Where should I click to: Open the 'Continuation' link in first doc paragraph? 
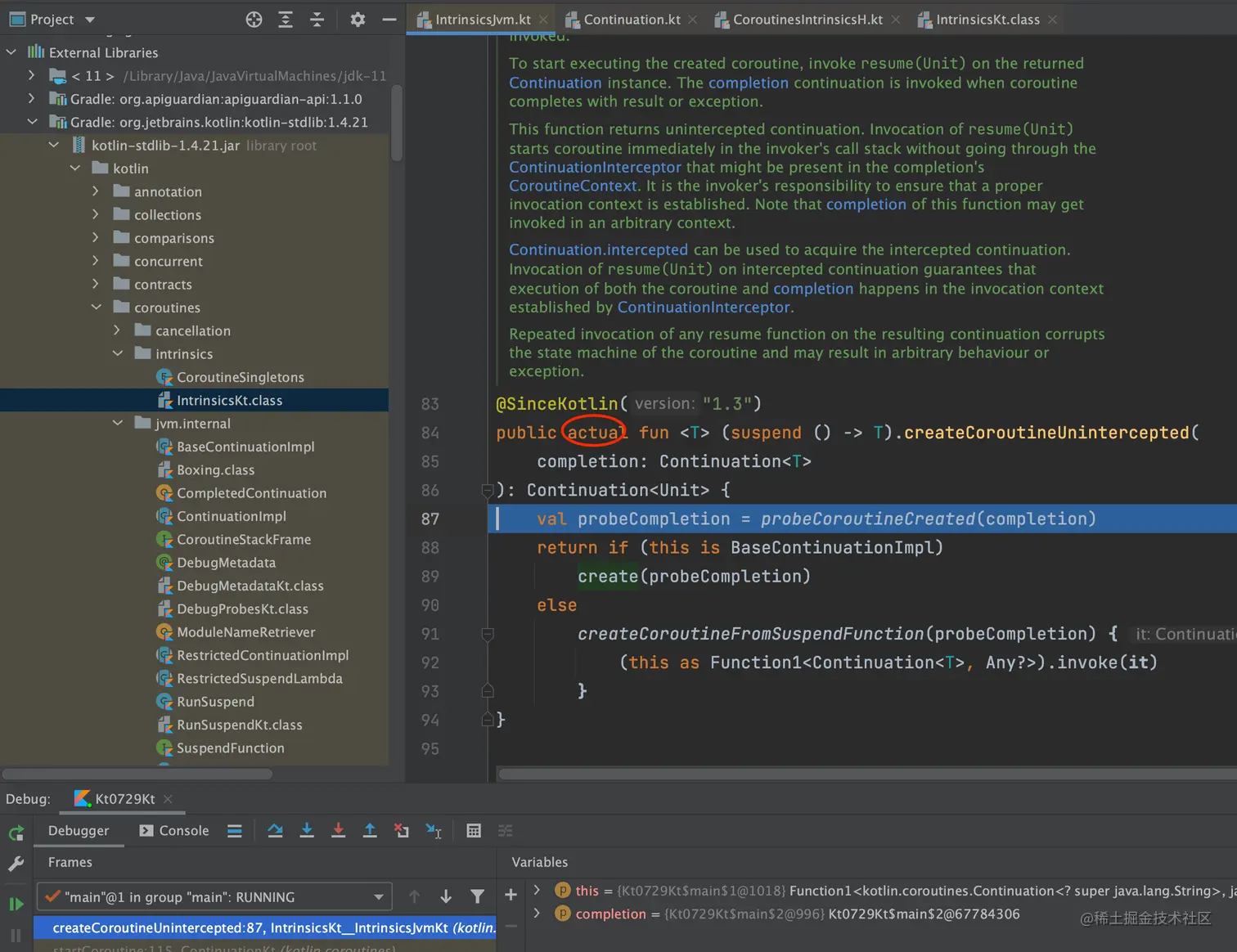pyautogui.click(x=555, y=83)
